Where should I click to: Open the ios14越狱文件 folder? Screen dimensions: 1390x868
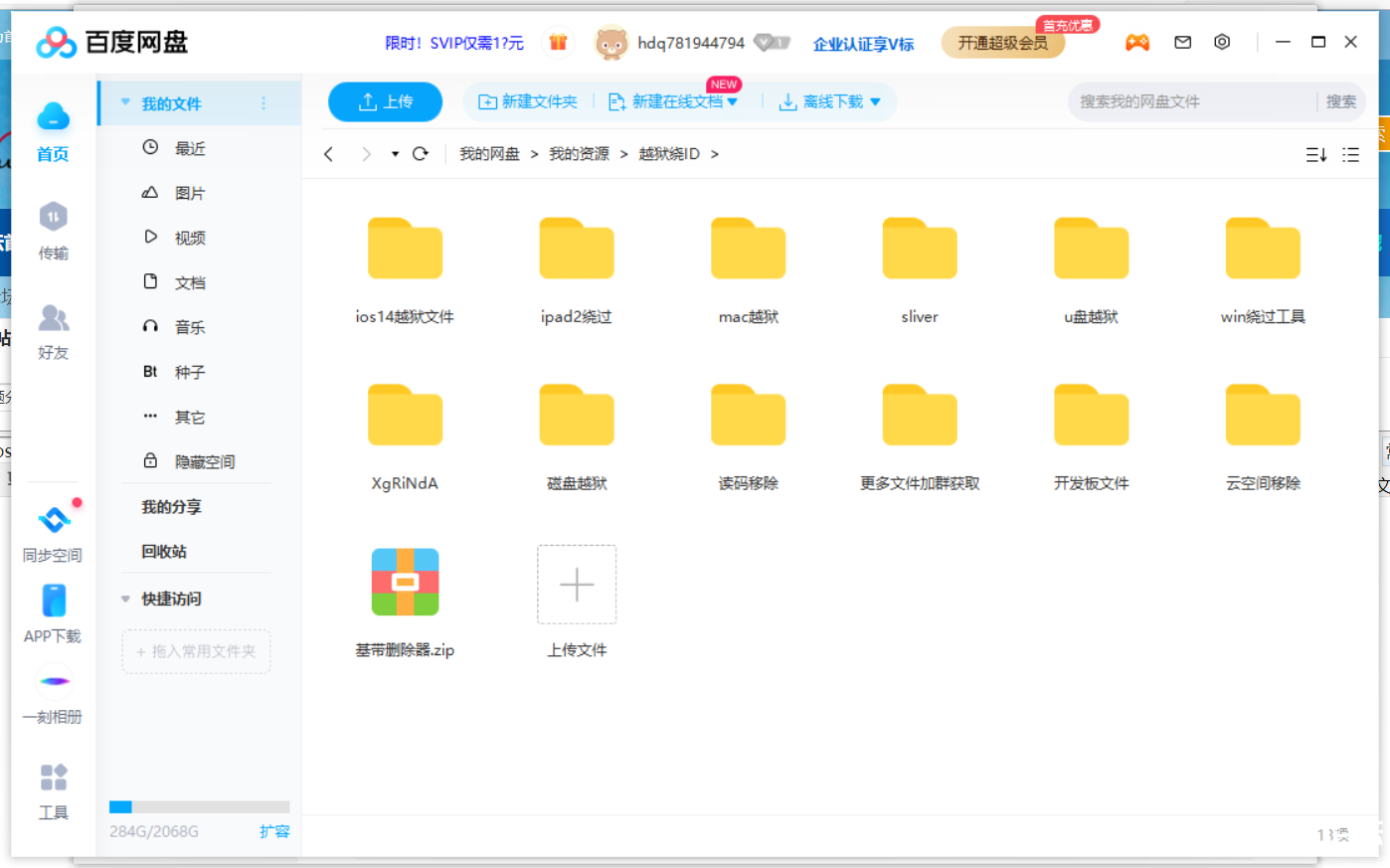point(405,249)
